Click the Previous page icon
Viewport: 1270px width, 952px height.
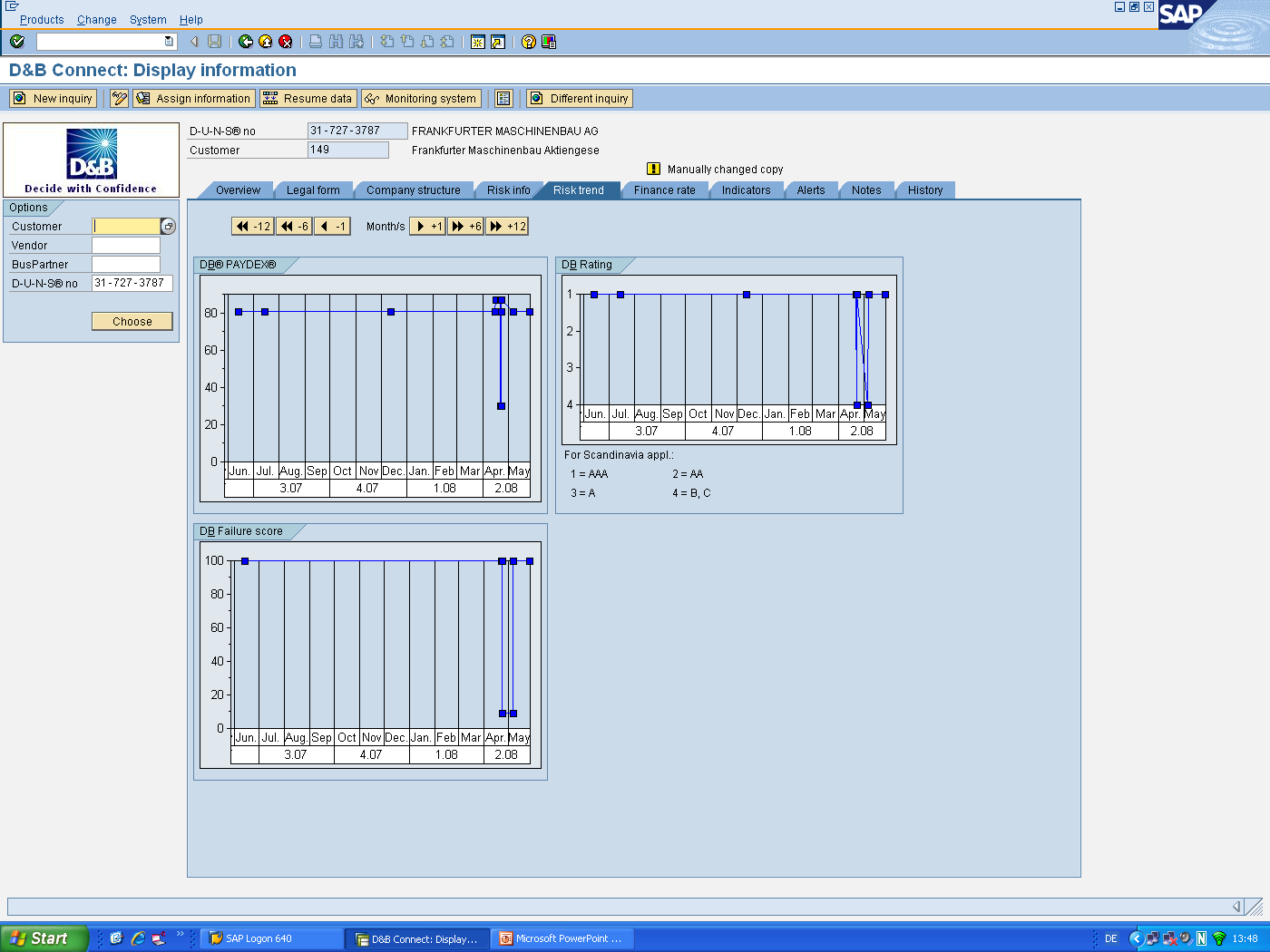[407, 42]
